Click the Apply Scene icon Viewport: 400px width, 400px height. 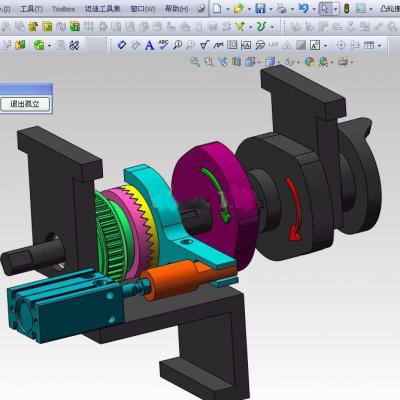click(324, 62)
